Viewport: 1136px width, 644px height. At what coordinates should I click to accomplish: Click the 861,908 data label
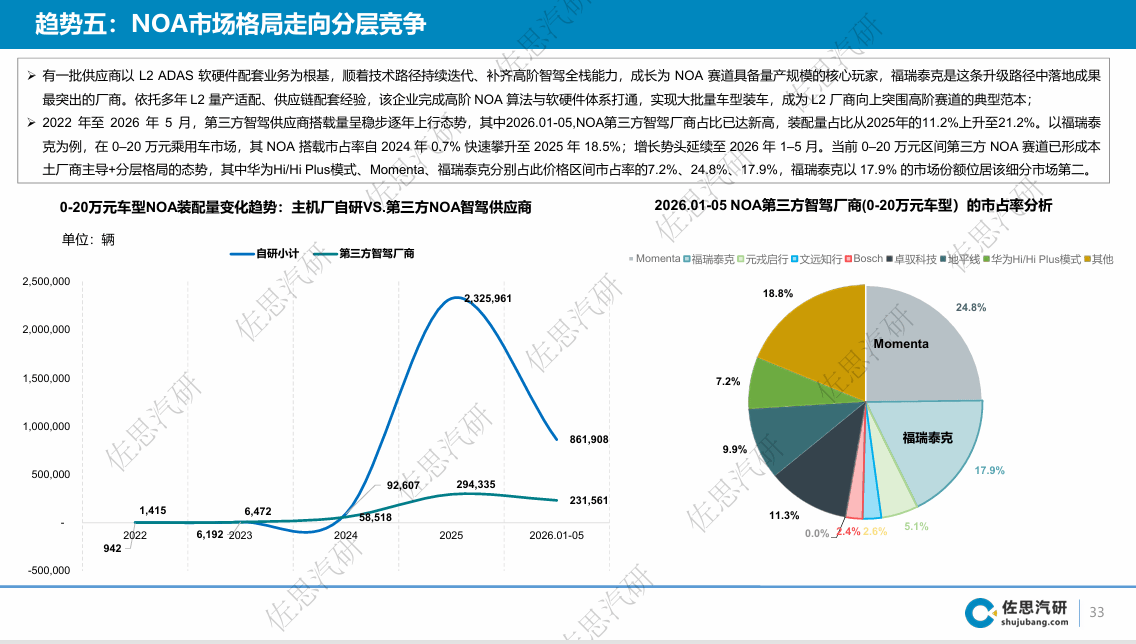pos(588,440)
